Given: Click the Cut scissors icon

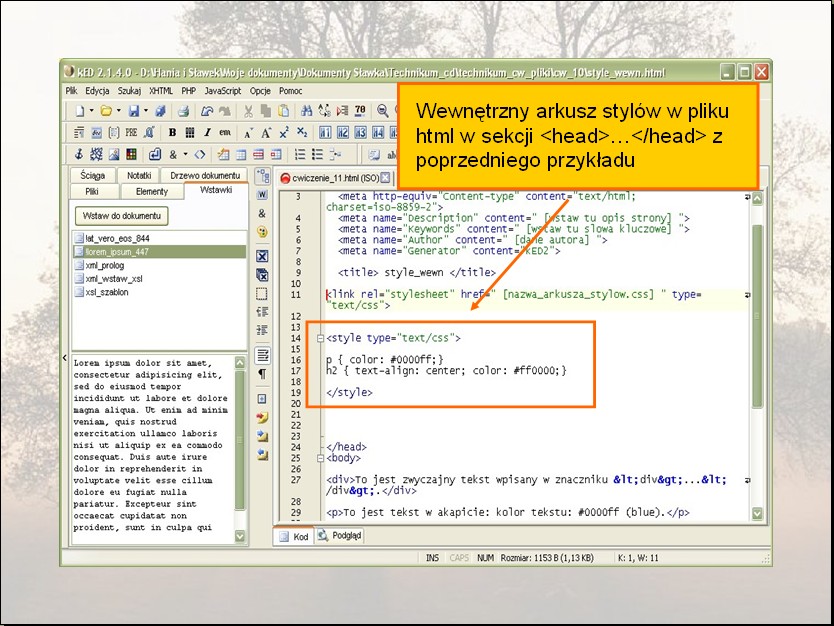Looking at the screenshot, I should tap(247, 111).
